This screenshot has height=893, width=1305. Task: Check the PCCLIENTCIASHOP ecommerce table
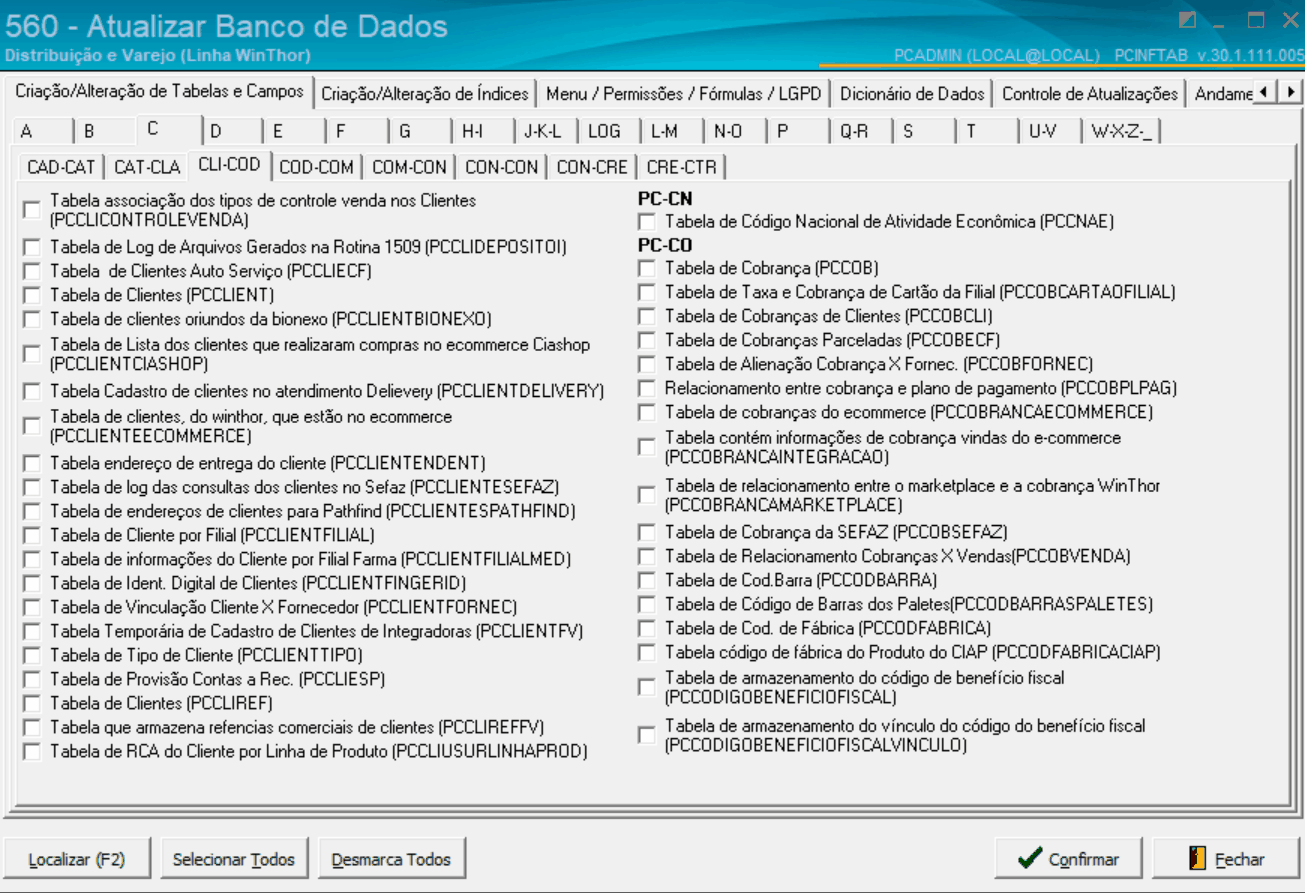[32, 353]
